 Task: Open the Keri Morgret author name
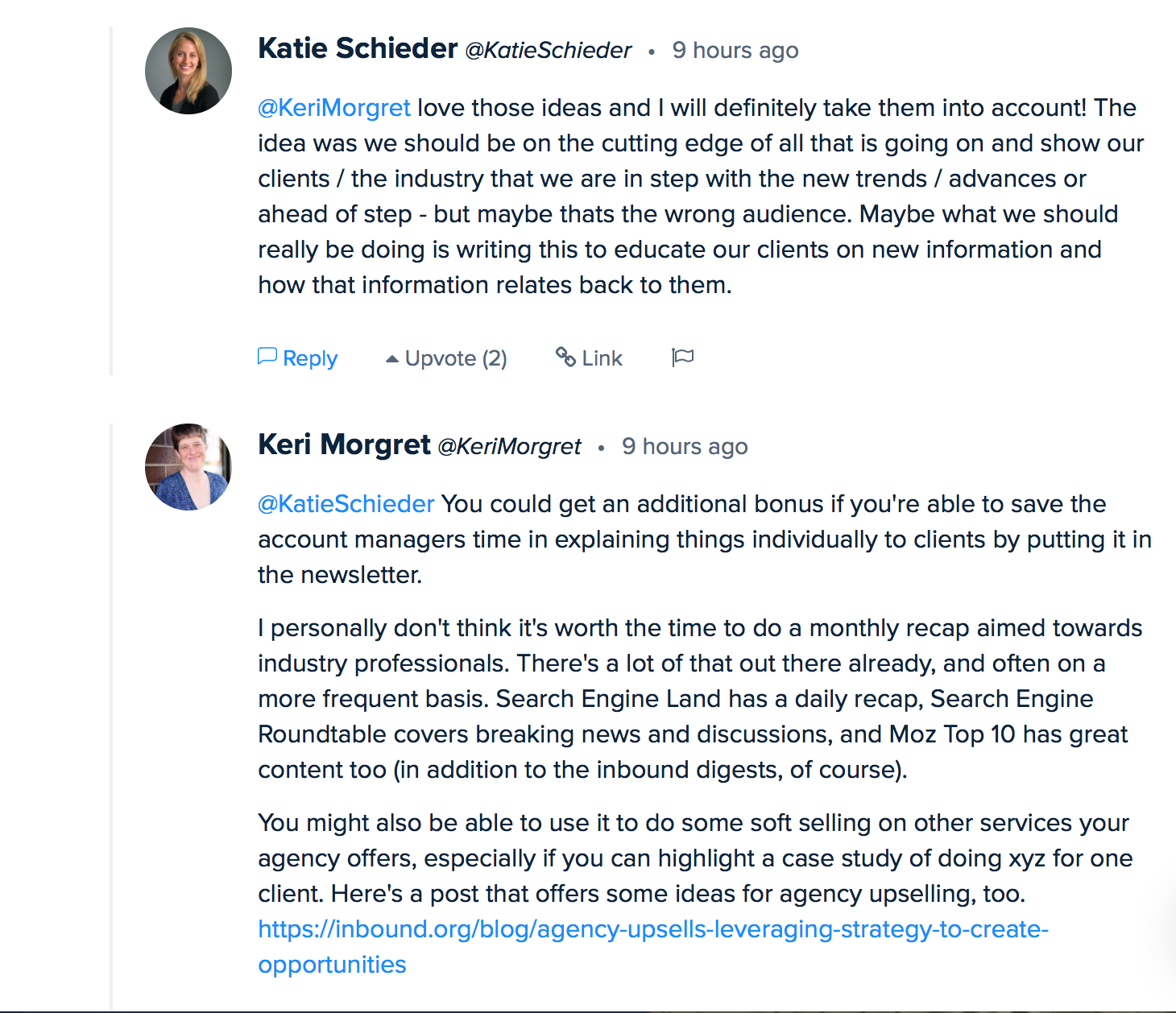pos(344,444)
